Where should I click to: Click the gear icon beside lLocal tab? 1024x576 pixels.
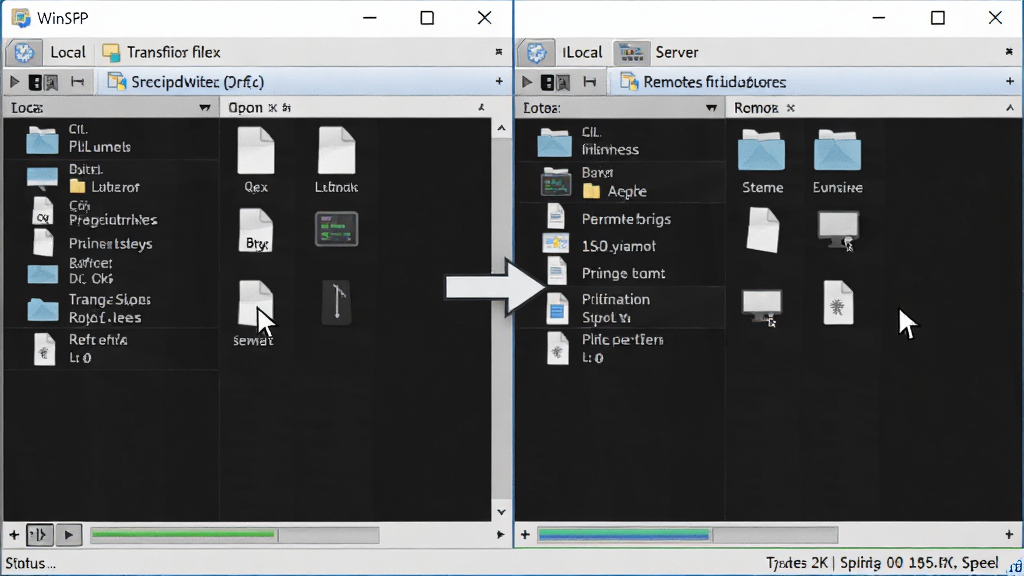click(537, 52)
